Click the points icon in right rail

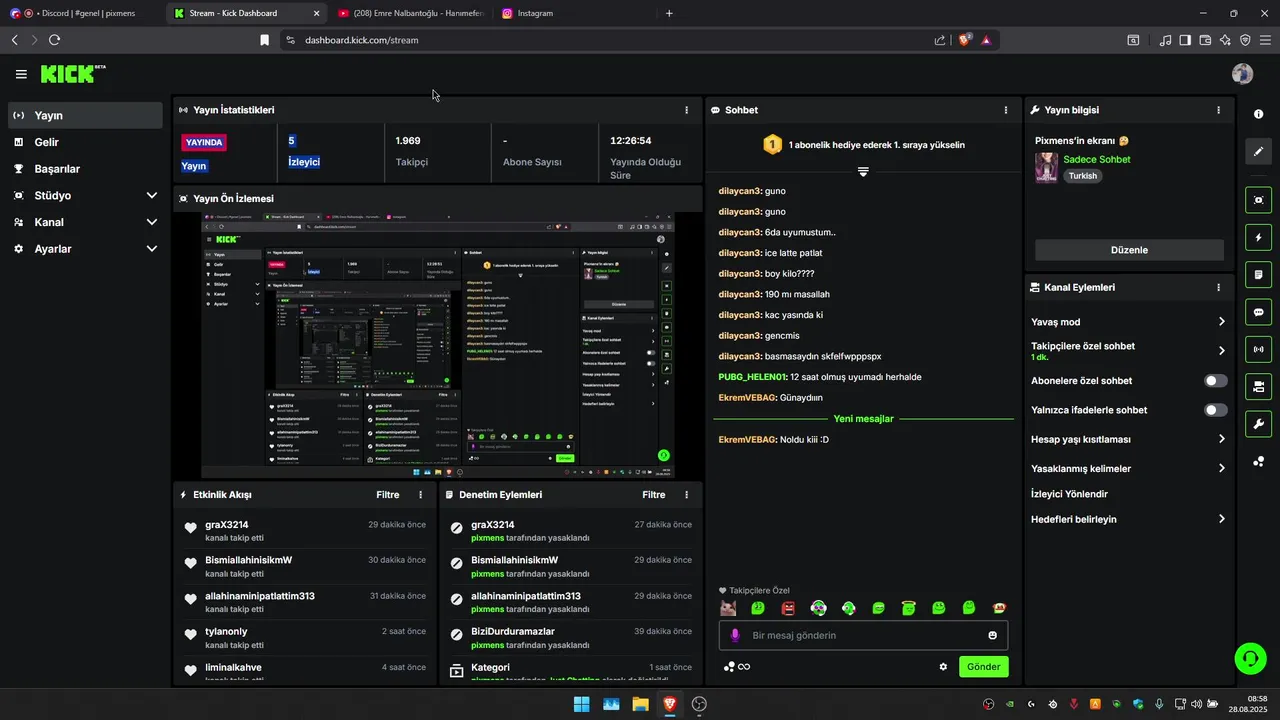(1258, 461)
